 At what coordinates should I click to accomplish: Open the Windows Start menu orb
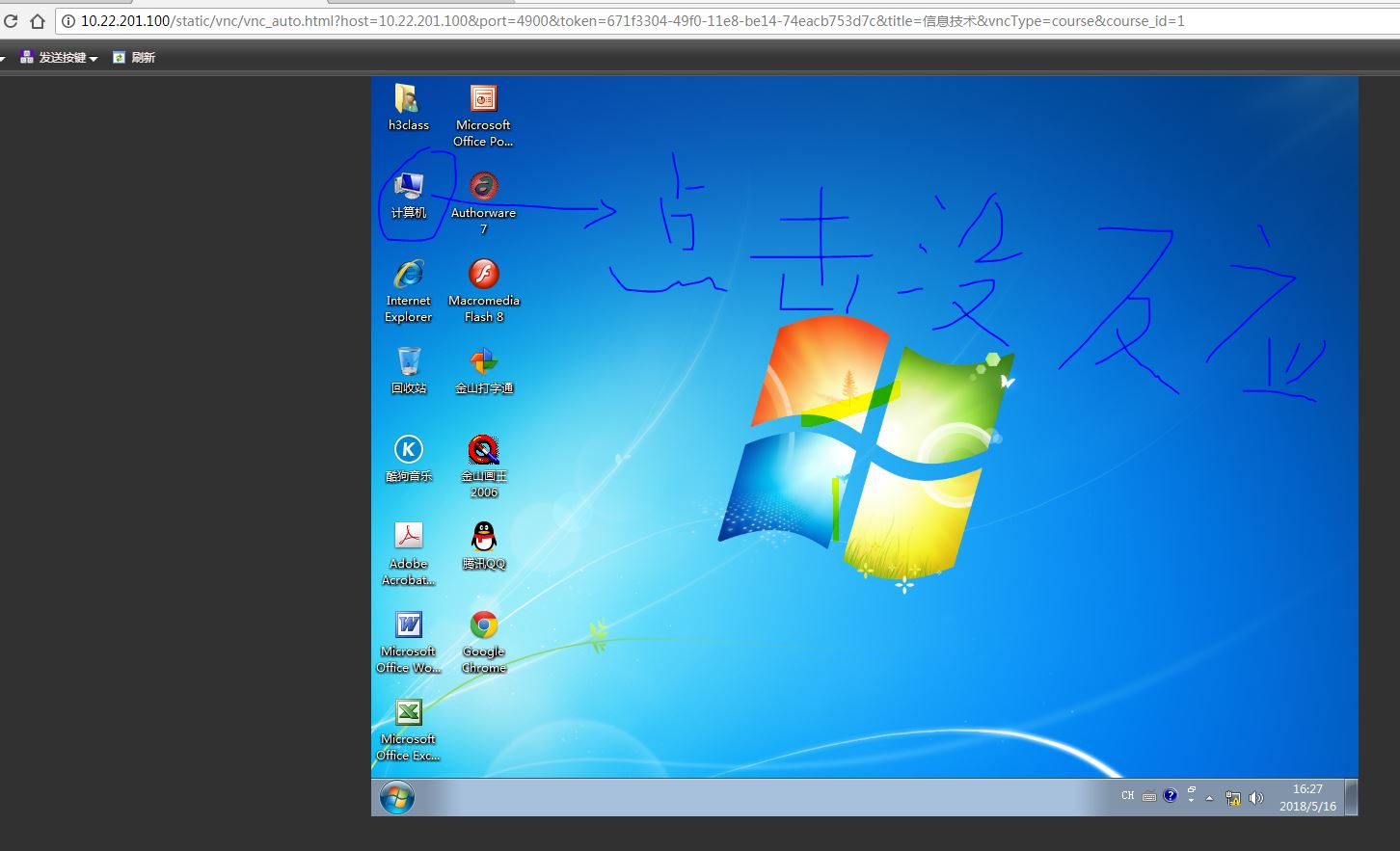point(396,798)
